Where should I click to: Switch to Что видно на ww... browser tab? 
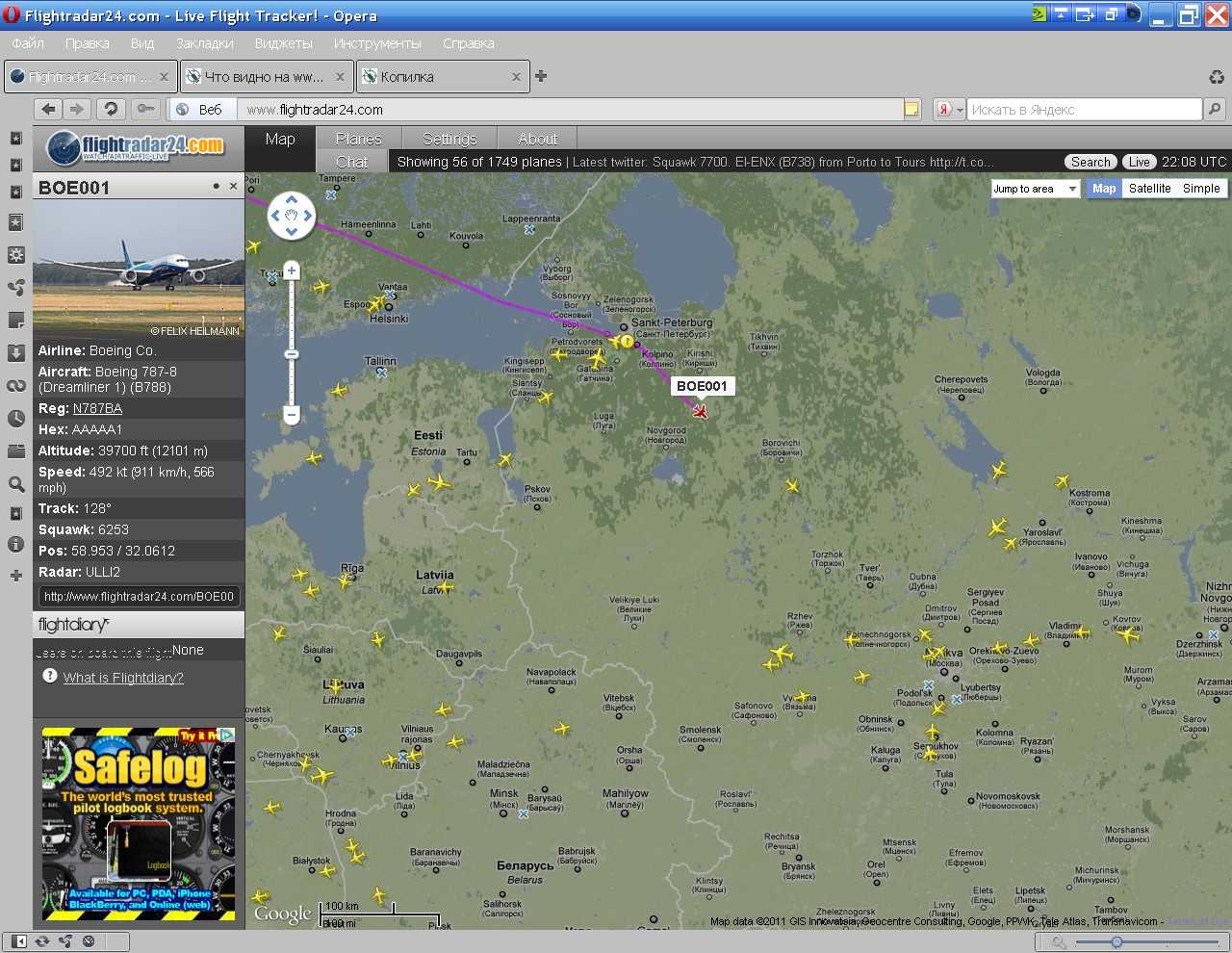pyautogui.click(x=267, y=77)
